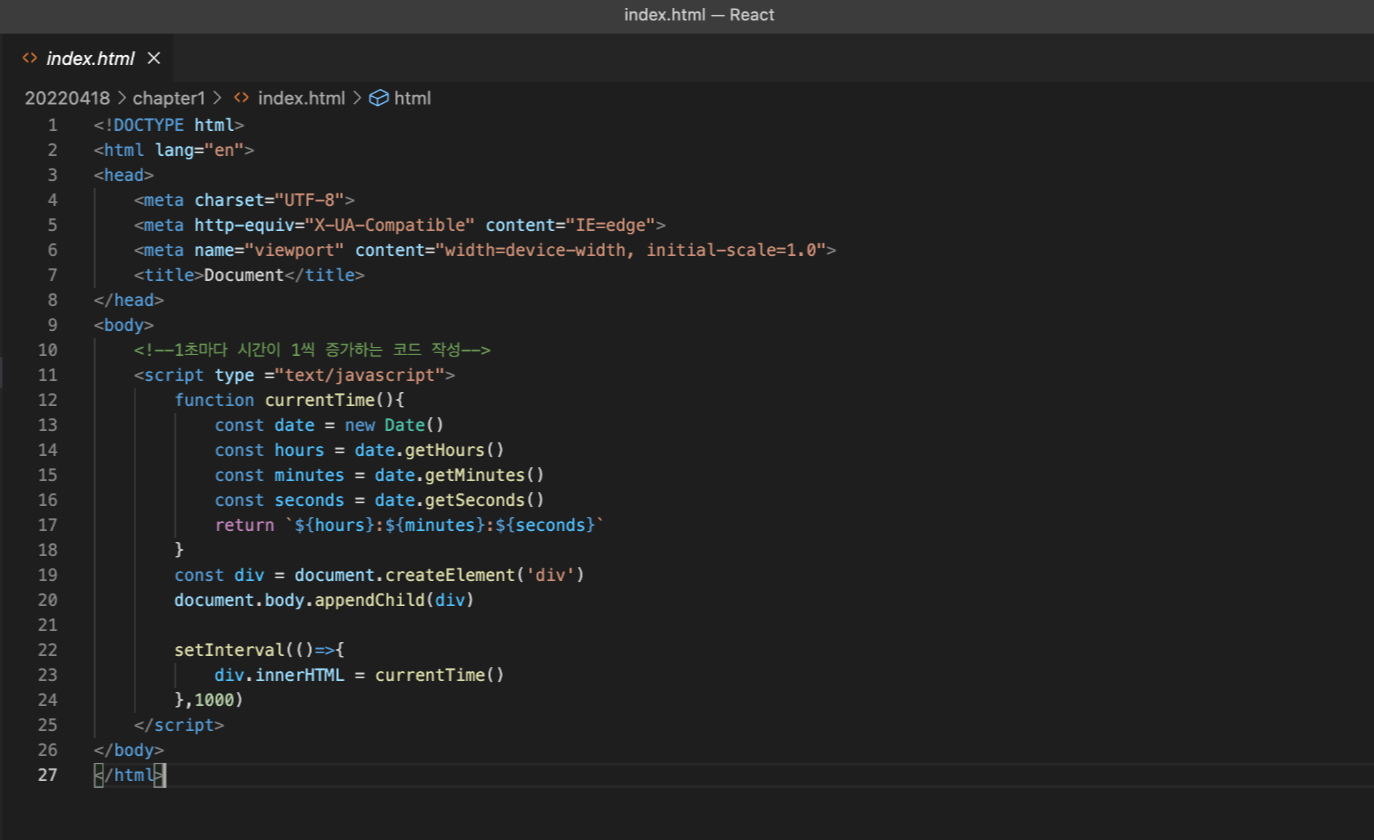Click the html symbol breadcrumb
The height and width of the screenshot is (840, 1374).
point(413,98)
